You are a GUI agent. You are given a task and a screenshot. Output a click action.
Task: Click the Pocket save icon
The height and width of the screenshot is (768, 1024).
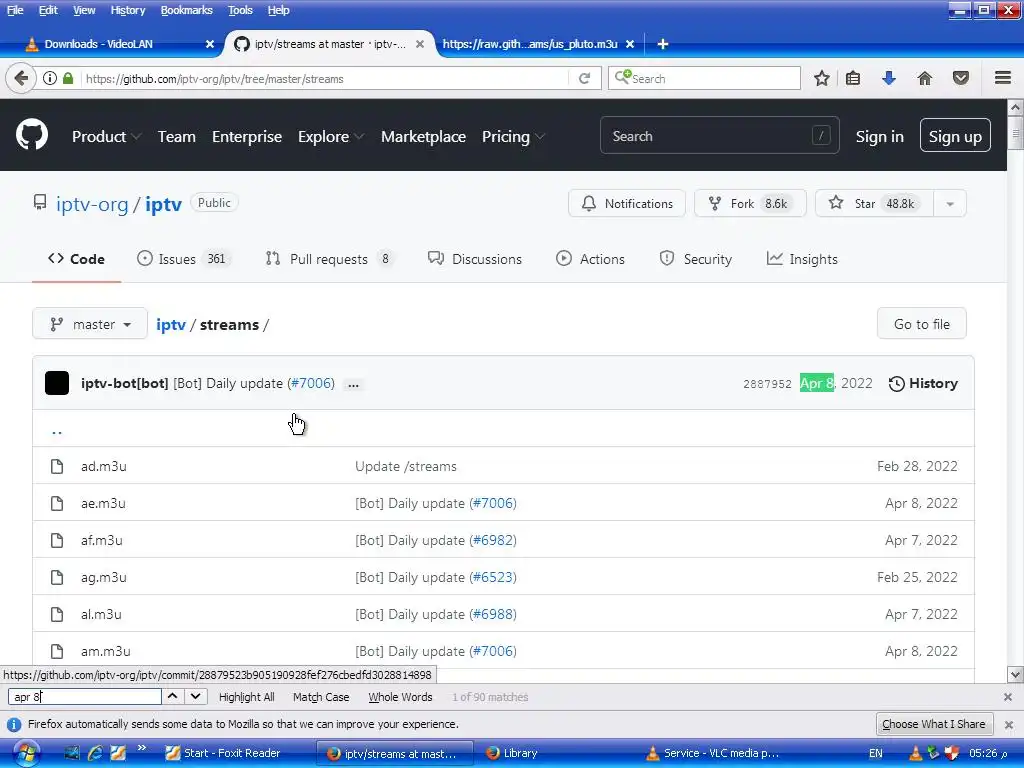pyautogui.click(x=961, y=78)
